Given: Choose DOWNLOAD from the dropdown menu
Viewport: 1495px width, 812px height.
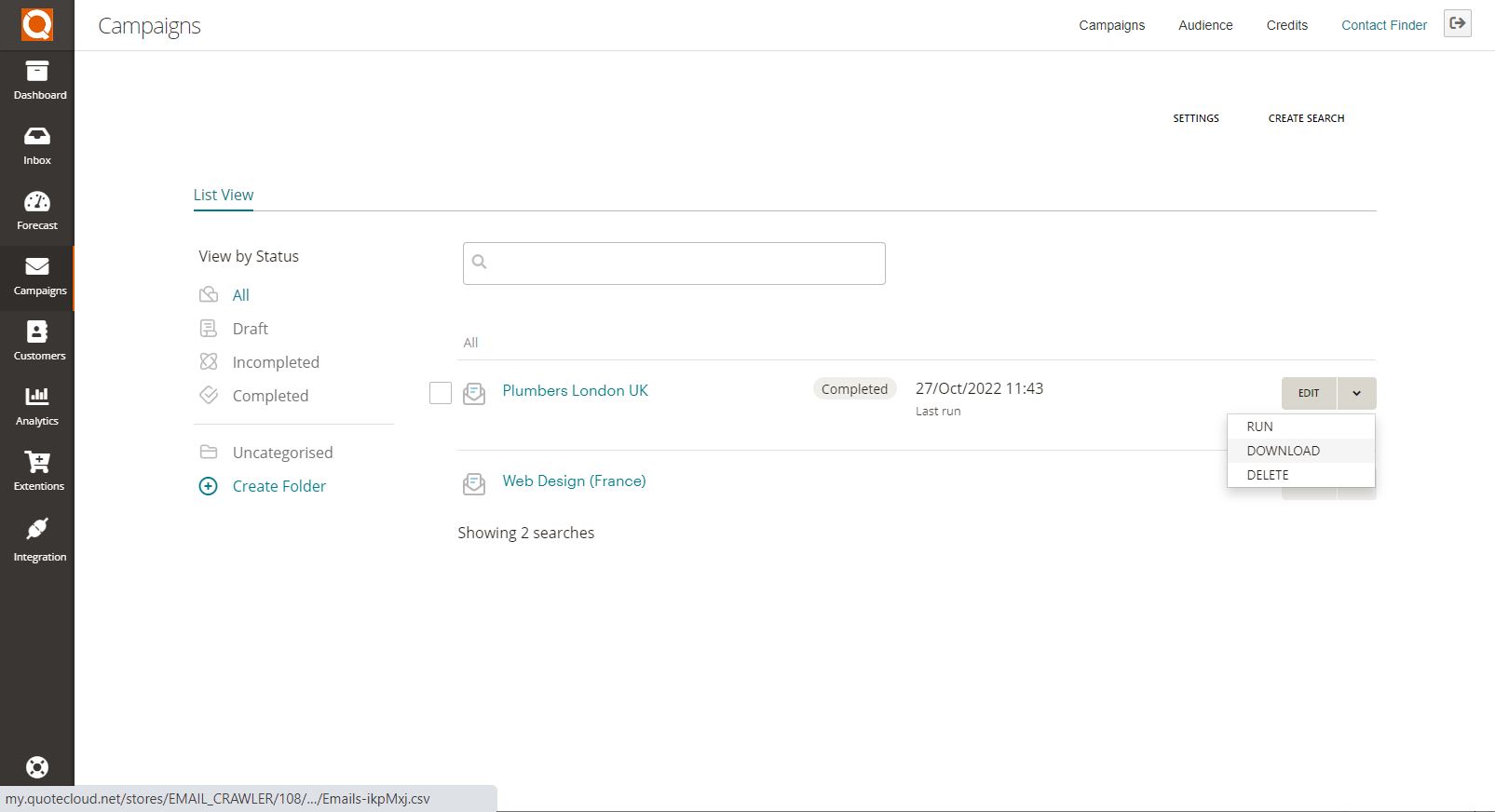Looking at the screenshot, I should coord(1301,451).
